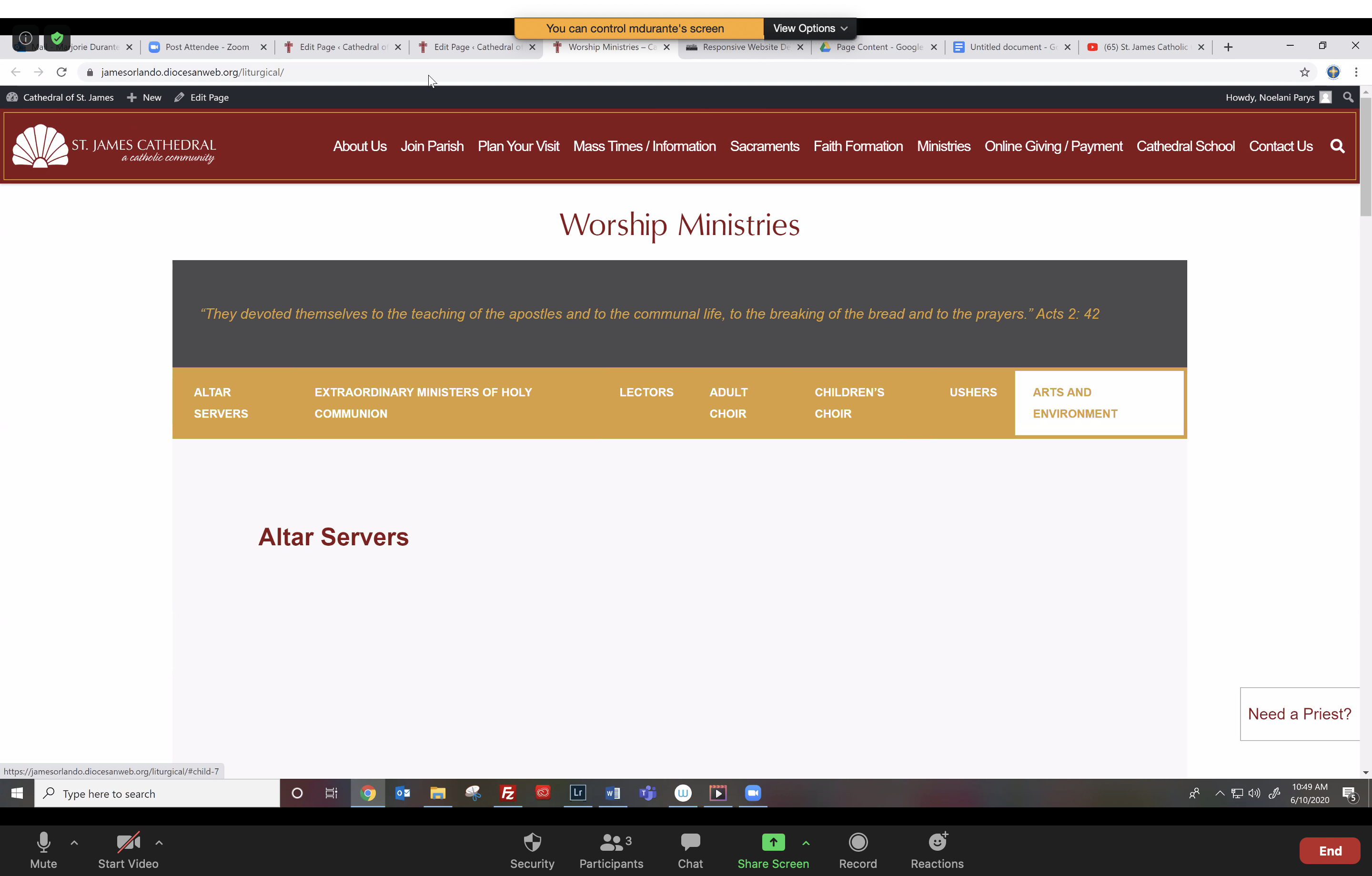Expand the View Options dropdown

[810, 29]
